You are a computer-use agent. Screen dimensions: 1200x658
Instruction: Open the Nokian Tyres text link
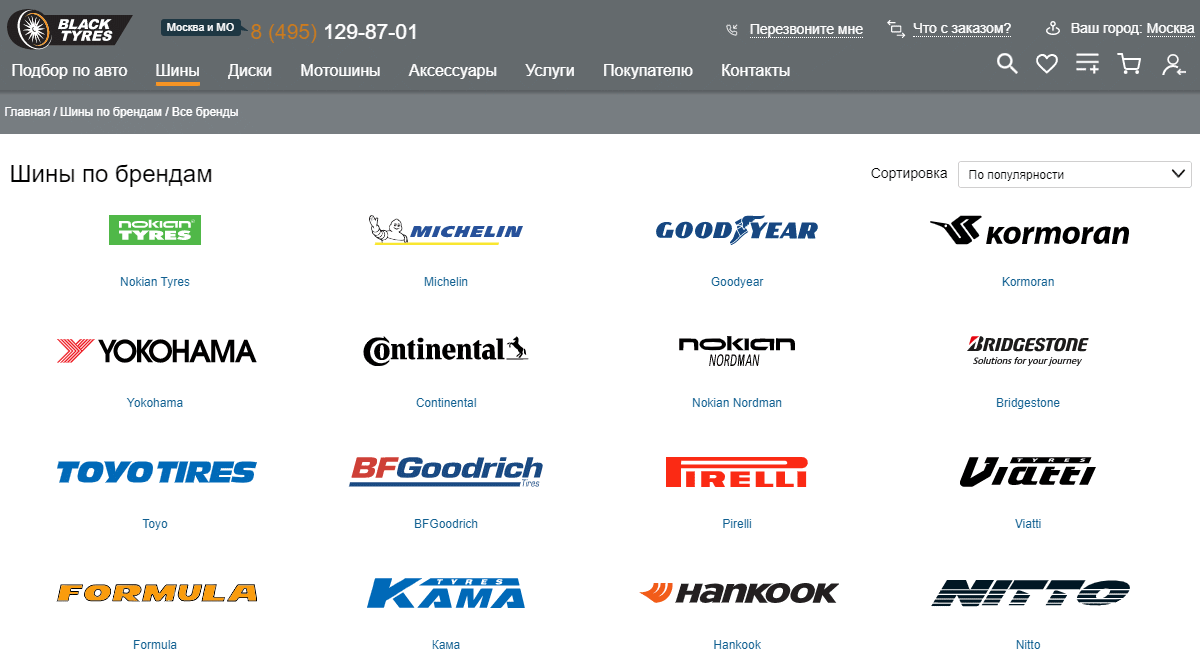pyautogui.click(x=155, y=282)
